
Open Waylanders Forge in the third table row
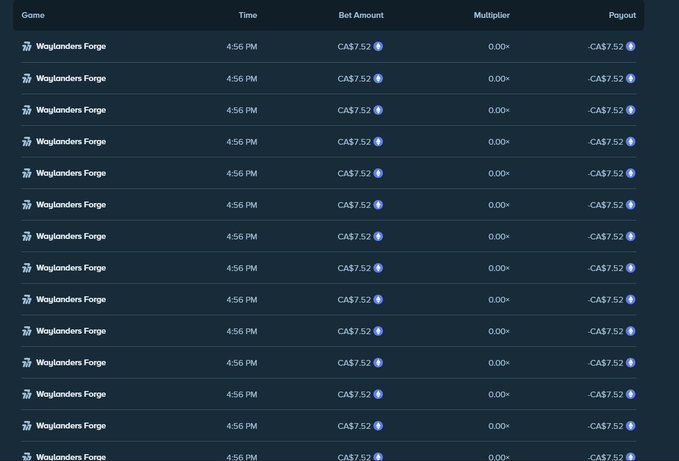coord(71,110)
